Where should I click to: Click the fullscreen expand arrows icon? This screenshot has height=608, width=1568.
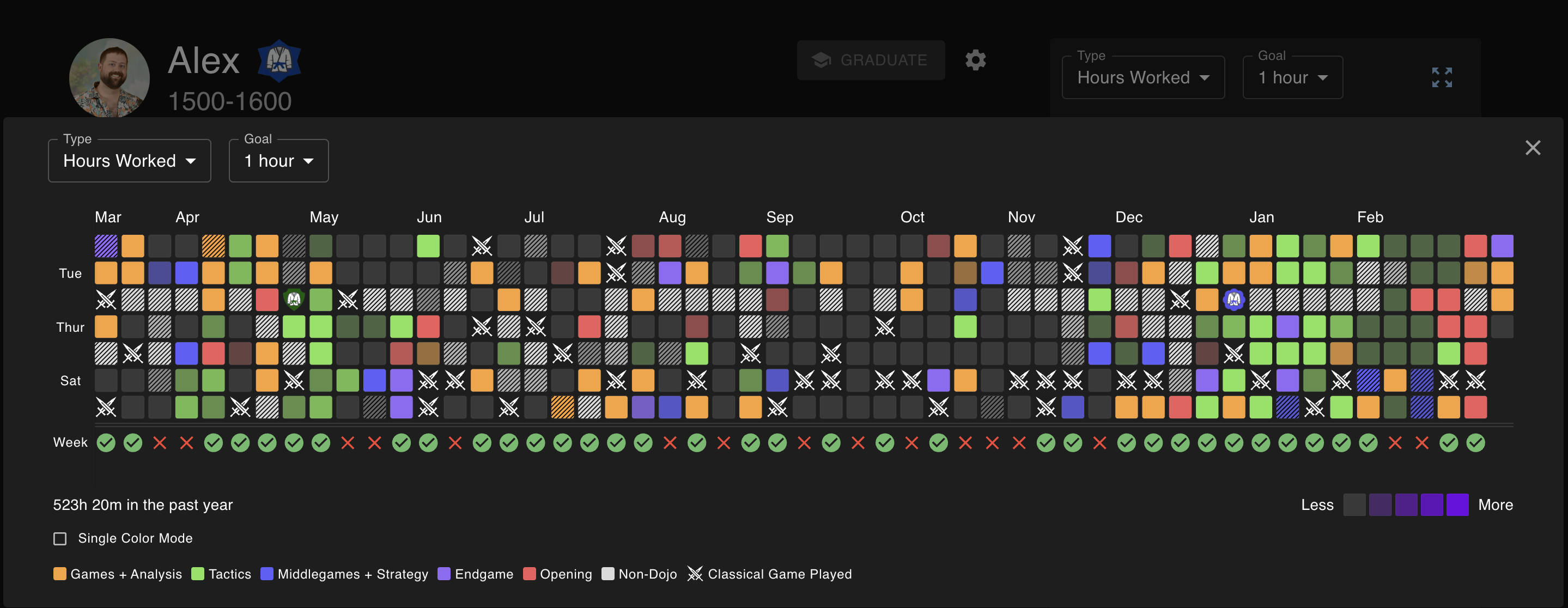click(1442, 77)
